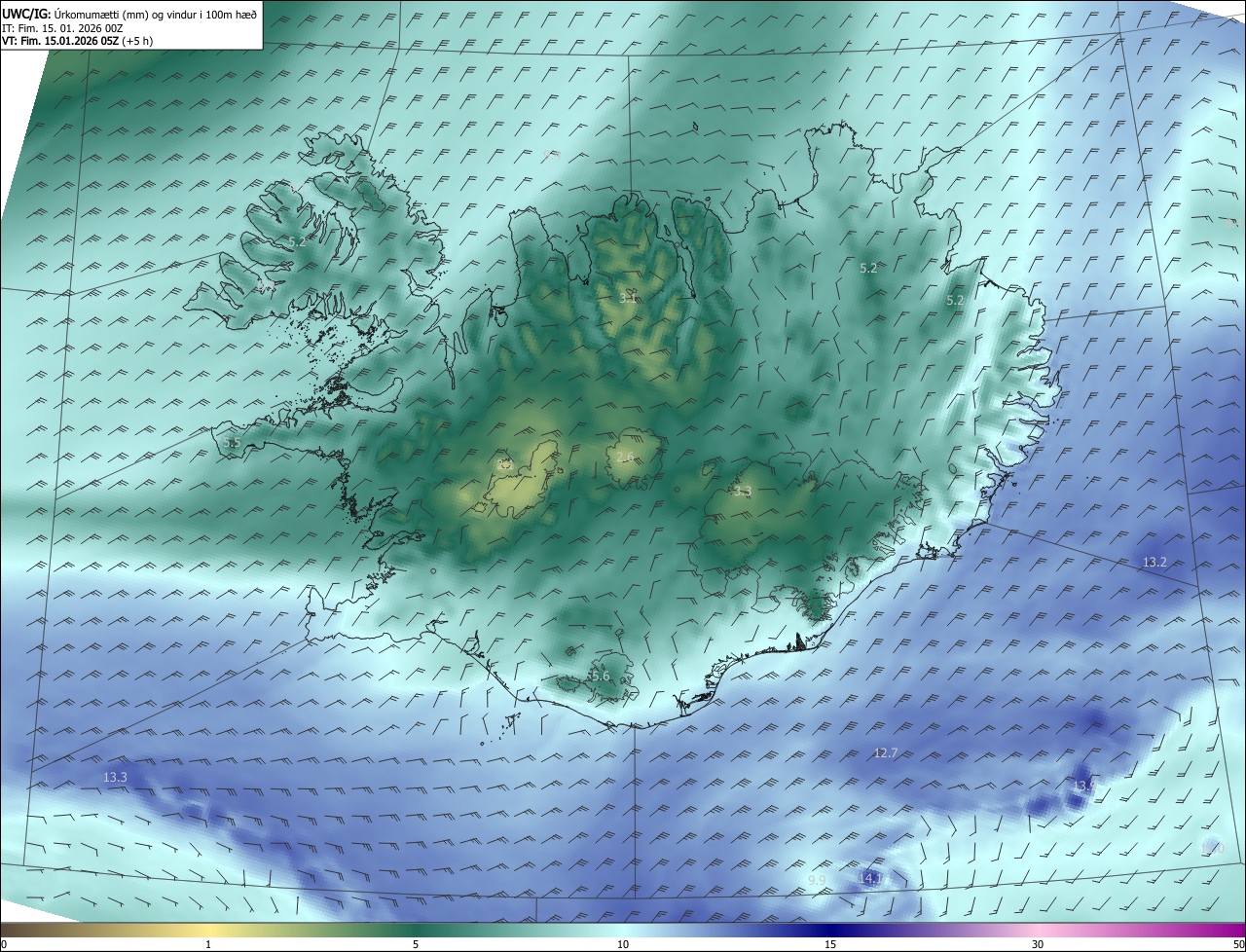The width and height of the screenshot is (1246, 952).
Task: Click the 5.5 value off the Snæfellsnes peninsula
Action: click(x=232, y=443)
